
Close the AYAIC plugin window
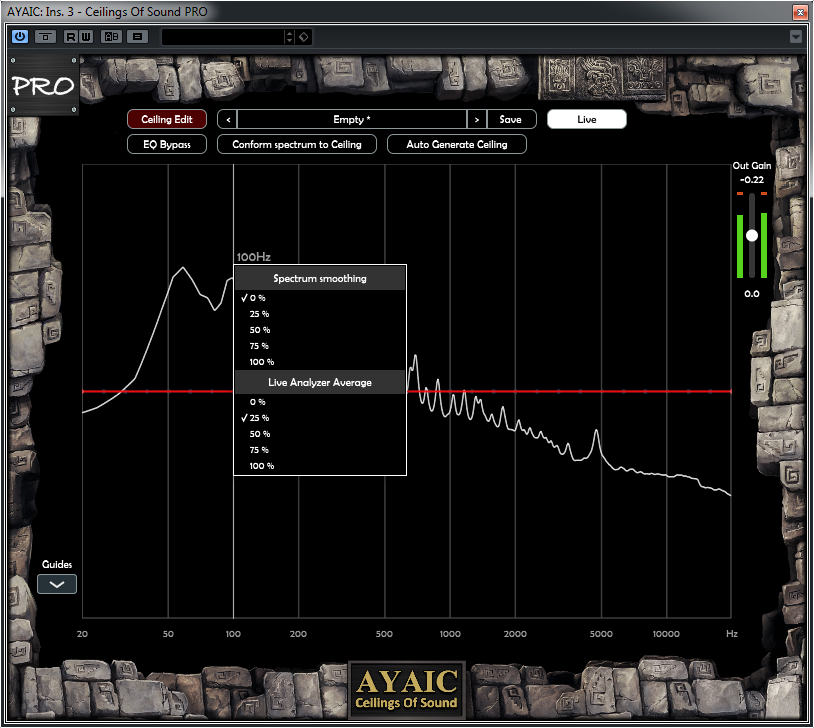799,12
